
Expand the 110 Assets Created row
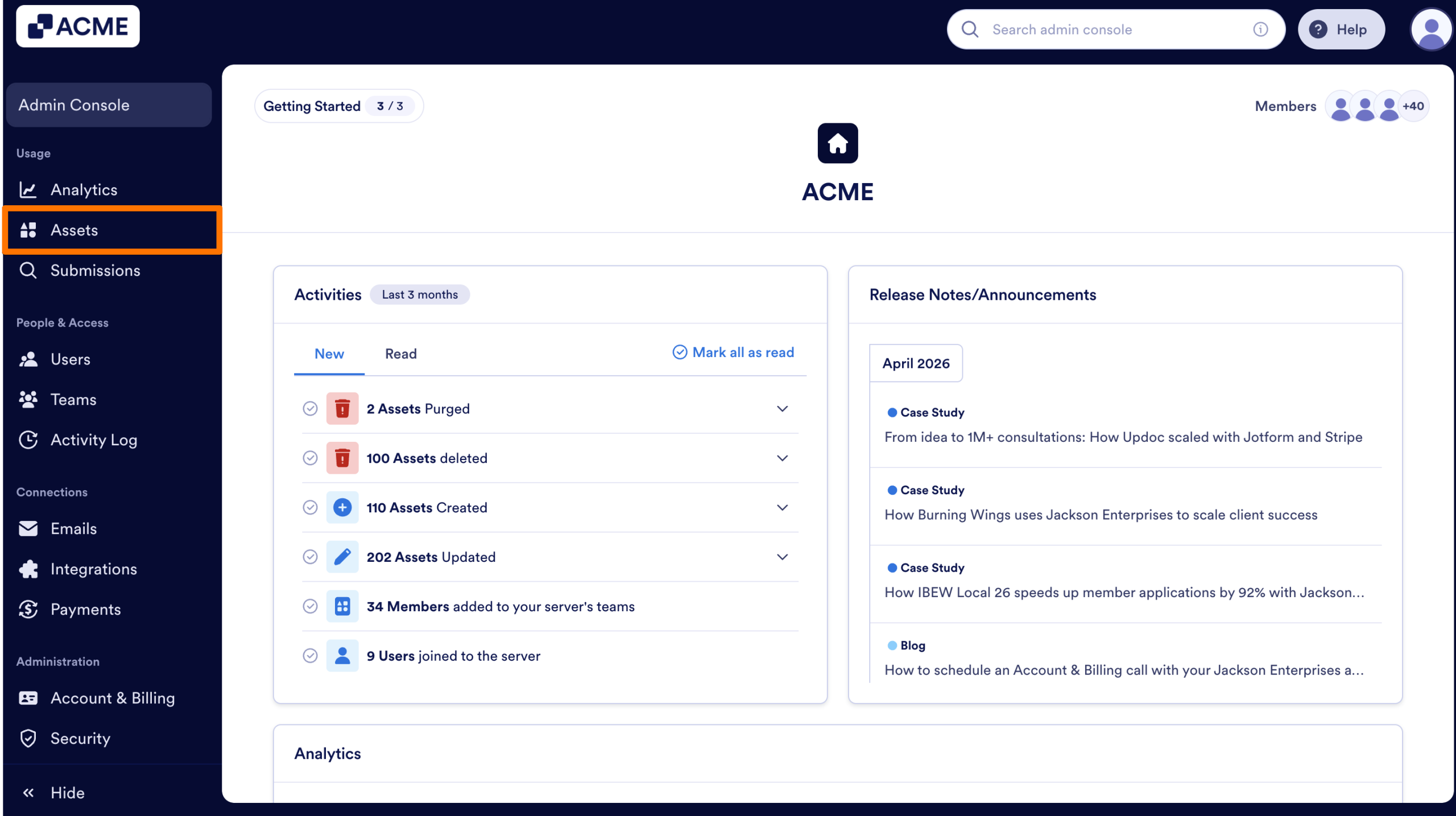coord(783,508)
